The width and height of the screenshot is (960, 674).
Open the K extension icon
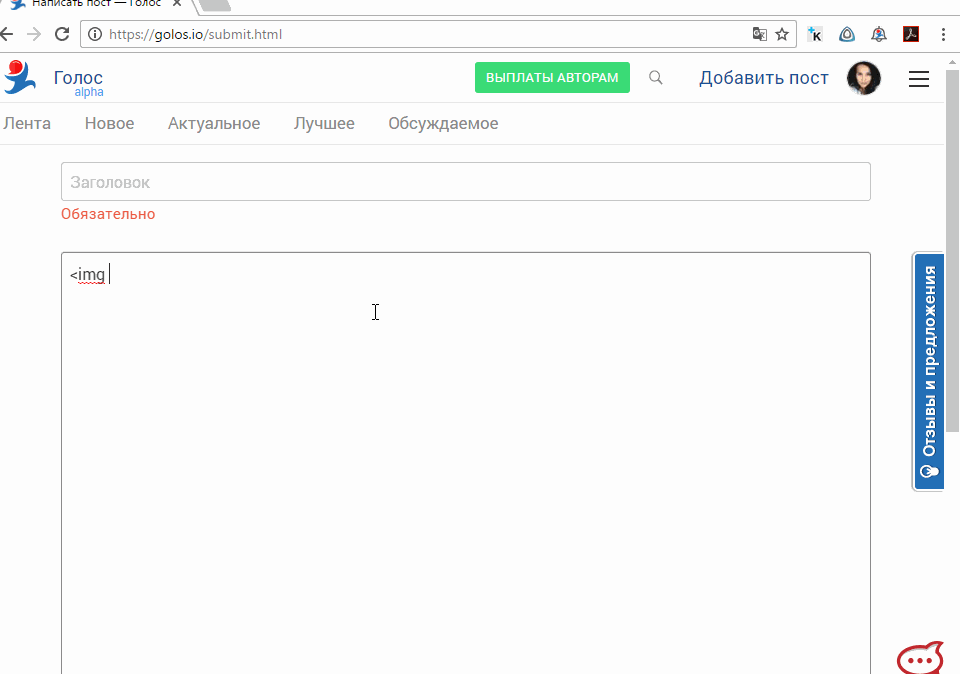click(815, 34)
